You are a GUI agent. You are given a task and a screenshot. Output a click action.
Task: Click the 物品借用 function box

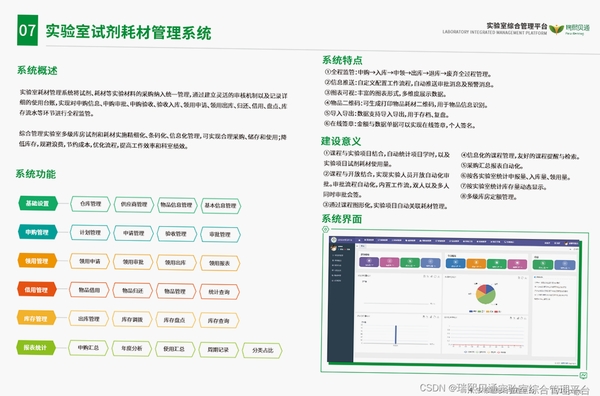[x=89, y=290]
